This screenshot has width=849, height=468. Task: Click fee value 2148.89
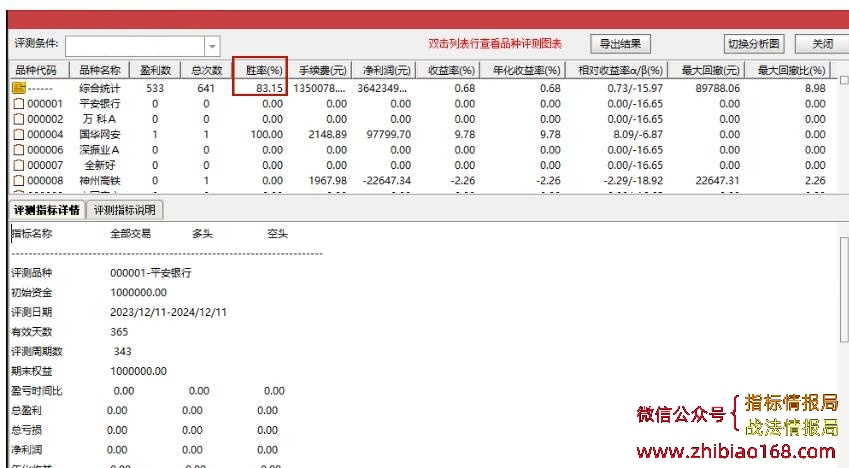point(328,134)
